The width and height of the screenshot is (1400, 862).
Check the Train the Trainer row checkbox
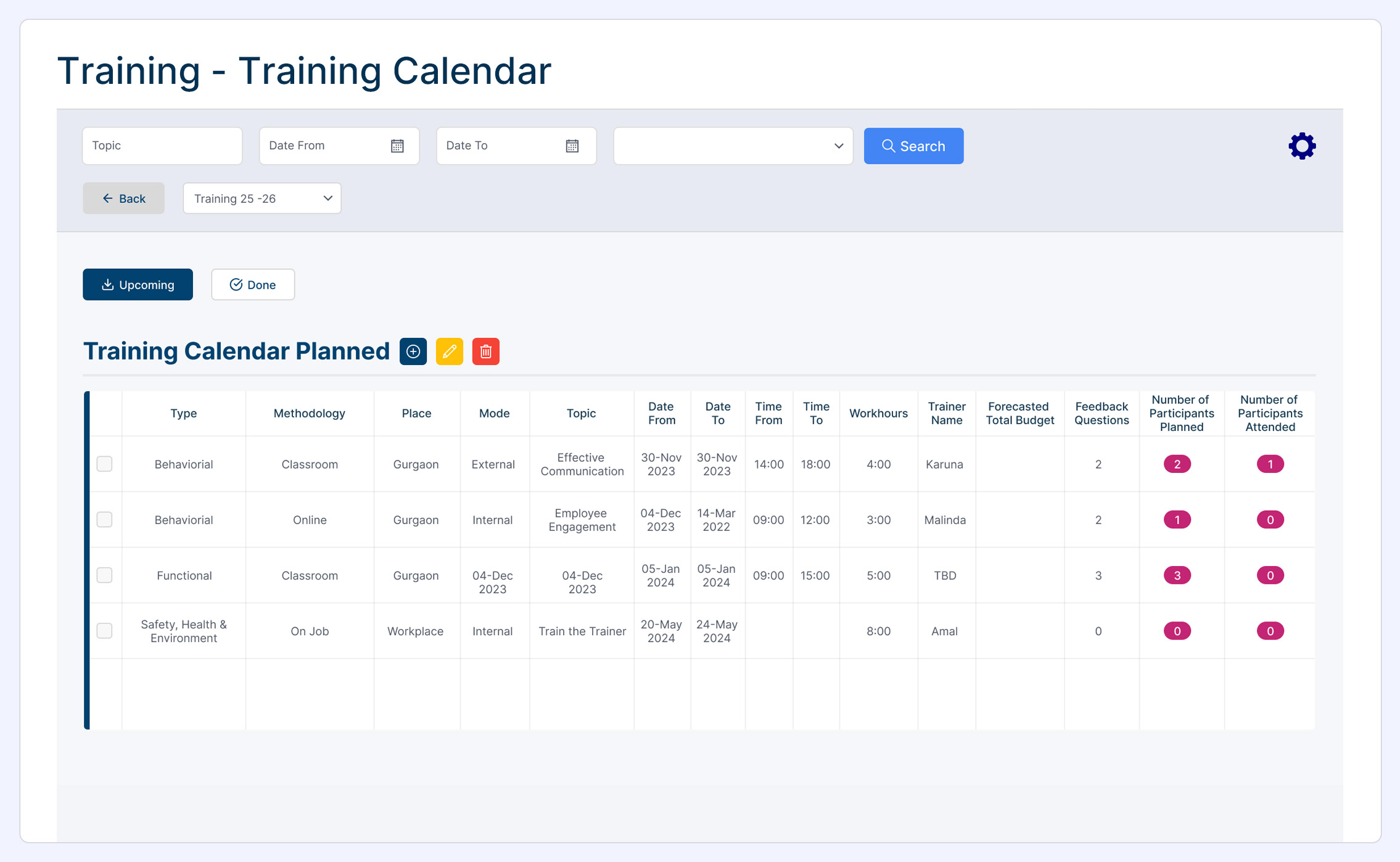(105, 631)
